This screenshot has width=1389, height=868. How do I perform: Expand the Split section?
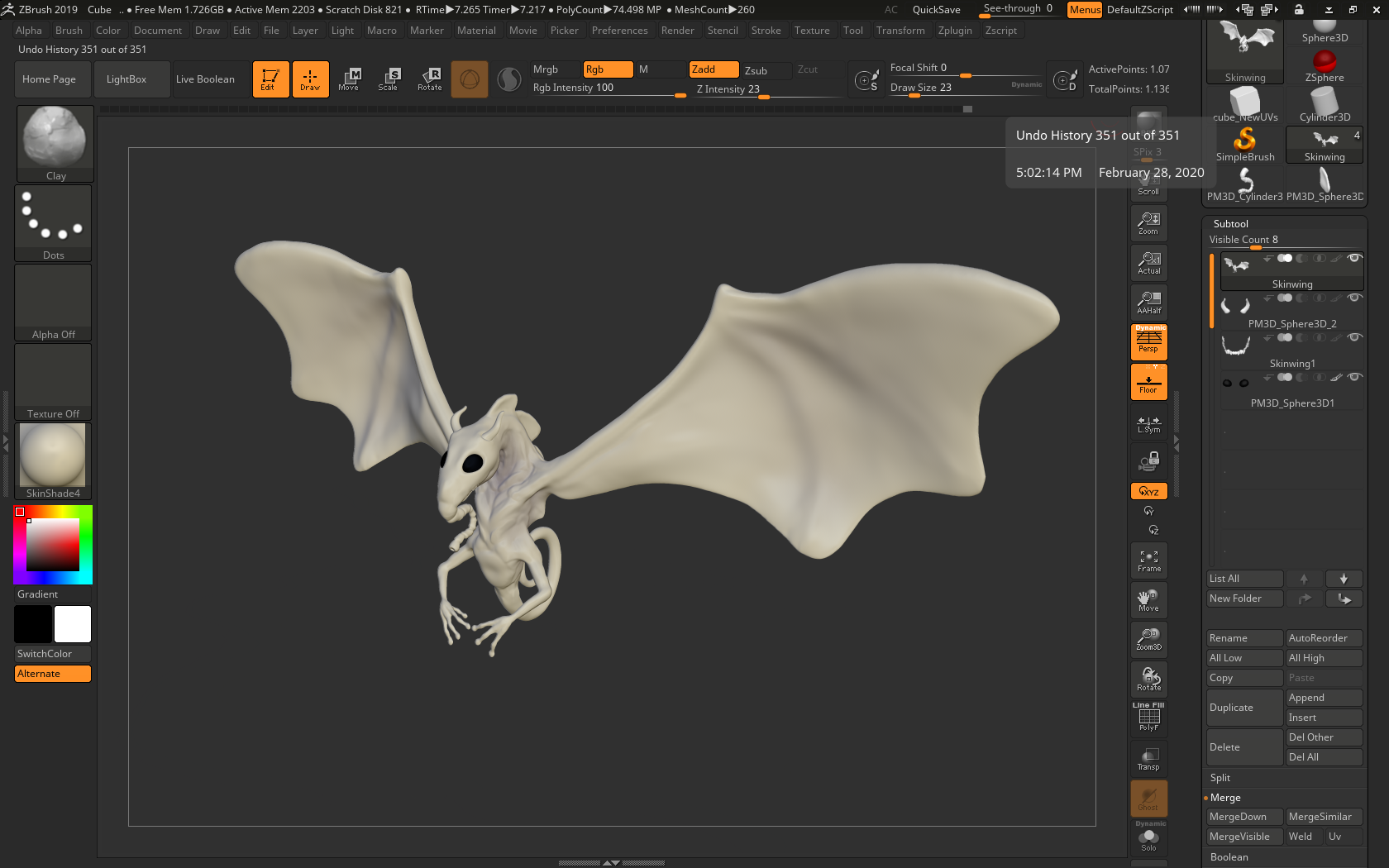1220,778
